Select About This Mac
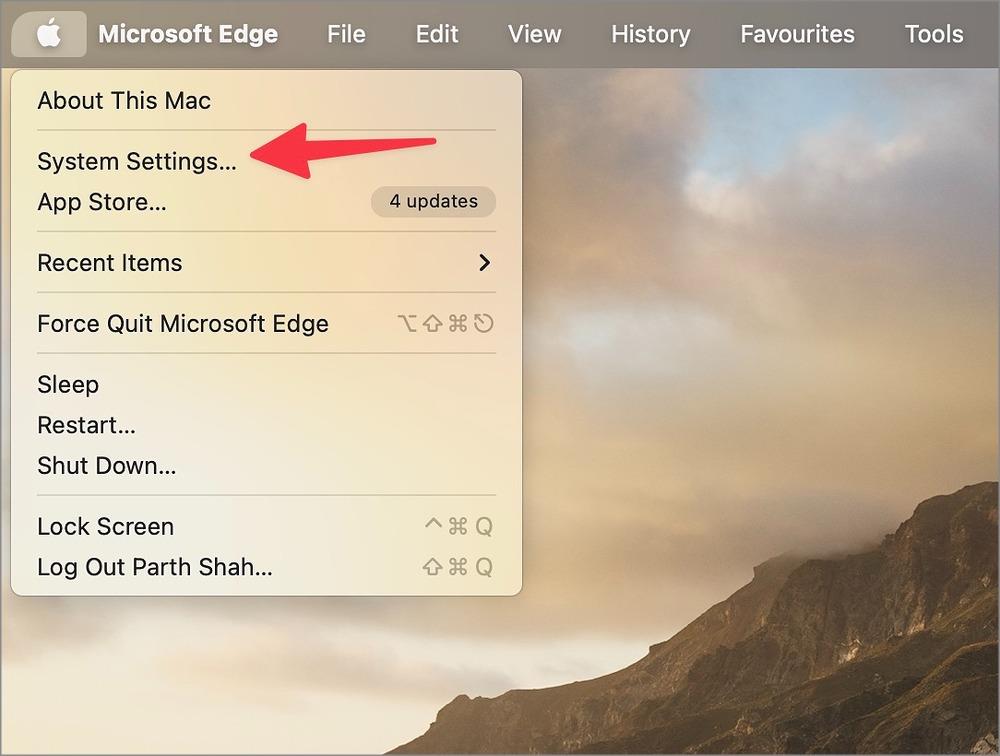 click(x=267, y=101)
